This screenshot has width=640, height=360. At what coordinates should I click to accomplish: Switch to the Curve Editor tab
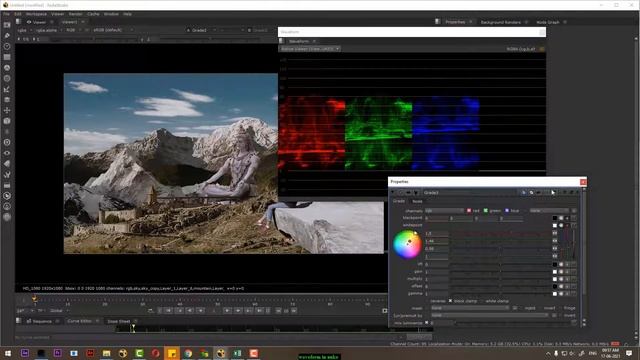[79, 321]
